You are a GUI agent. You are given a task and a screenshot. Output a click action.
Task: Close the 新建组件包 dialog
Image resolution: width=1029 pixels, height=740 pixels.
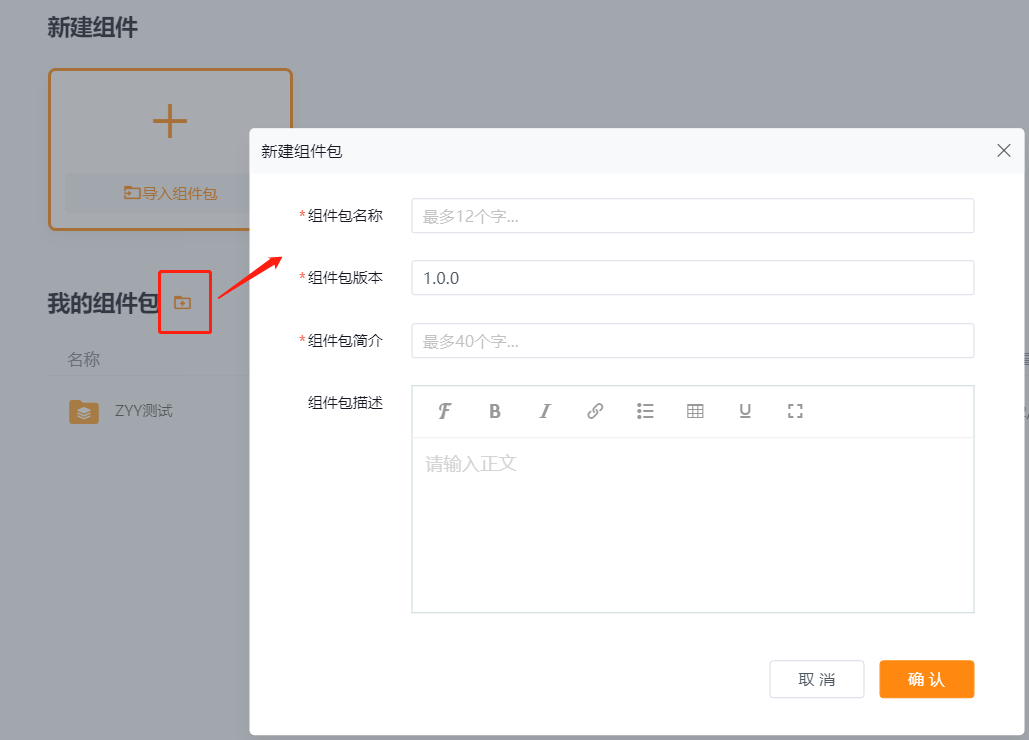pos(1004,151)
